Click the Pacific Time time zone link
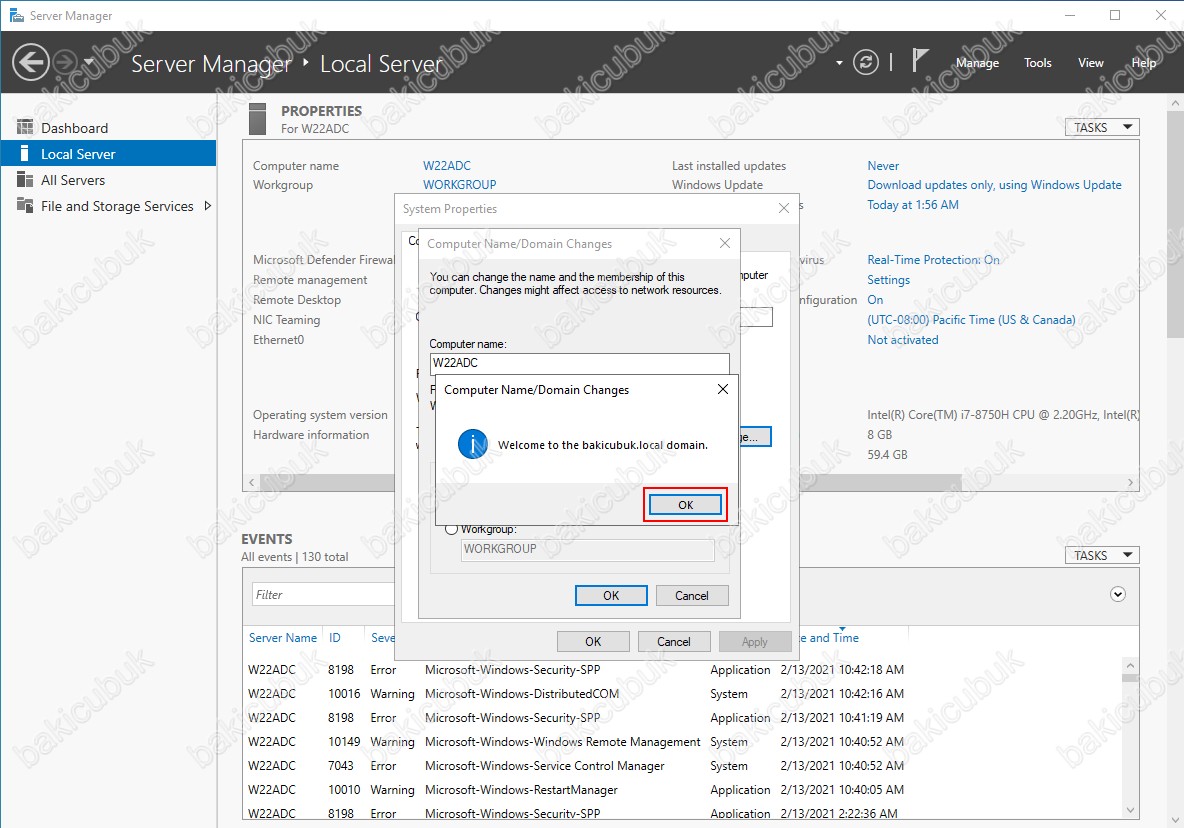This screenshot has height=828, width=1184. pos(971,319)
